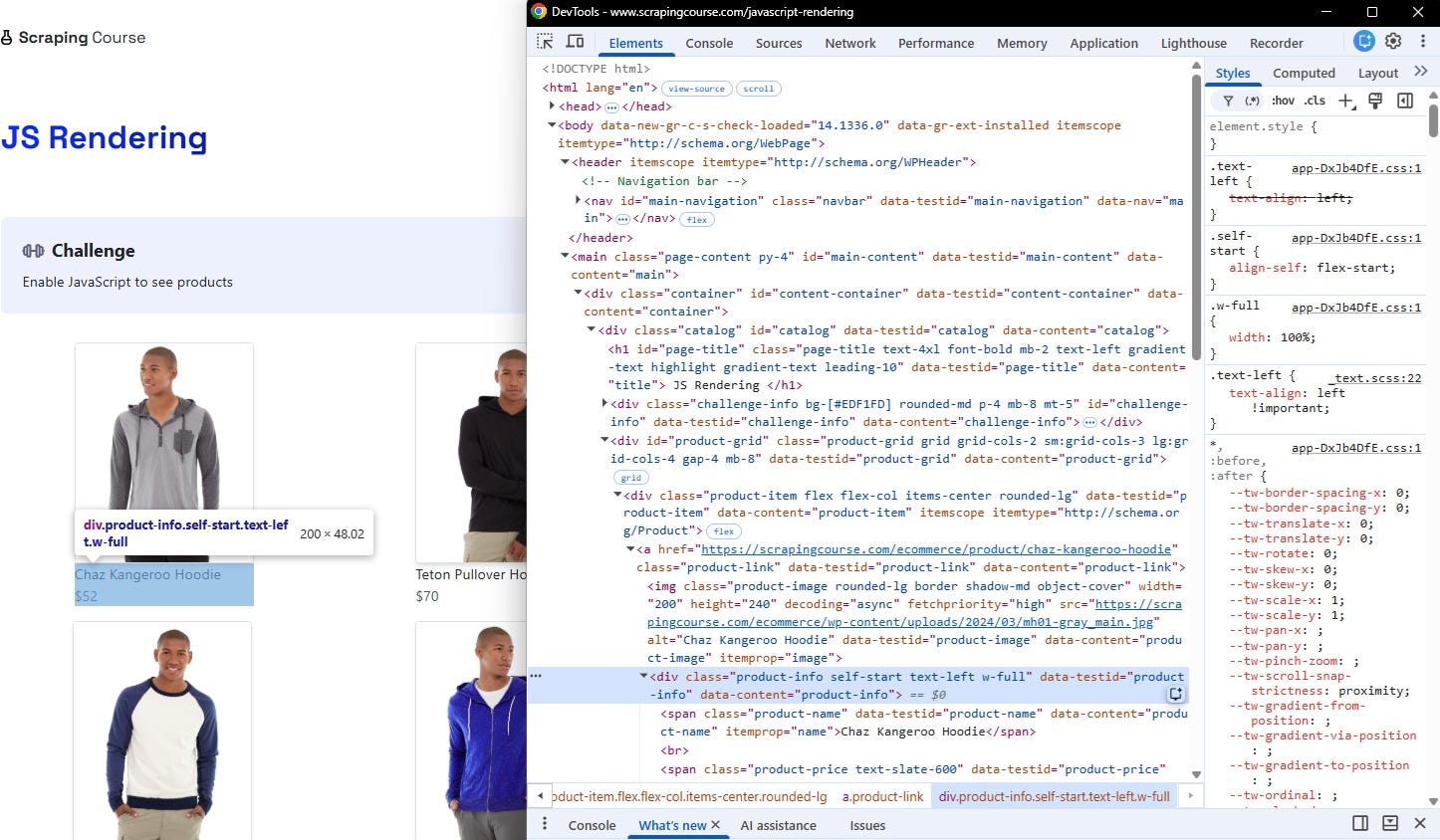Open the DevTools three-dot customize menu
The width and height of the screenshot is (1440, 840).
pos(1422,41)
